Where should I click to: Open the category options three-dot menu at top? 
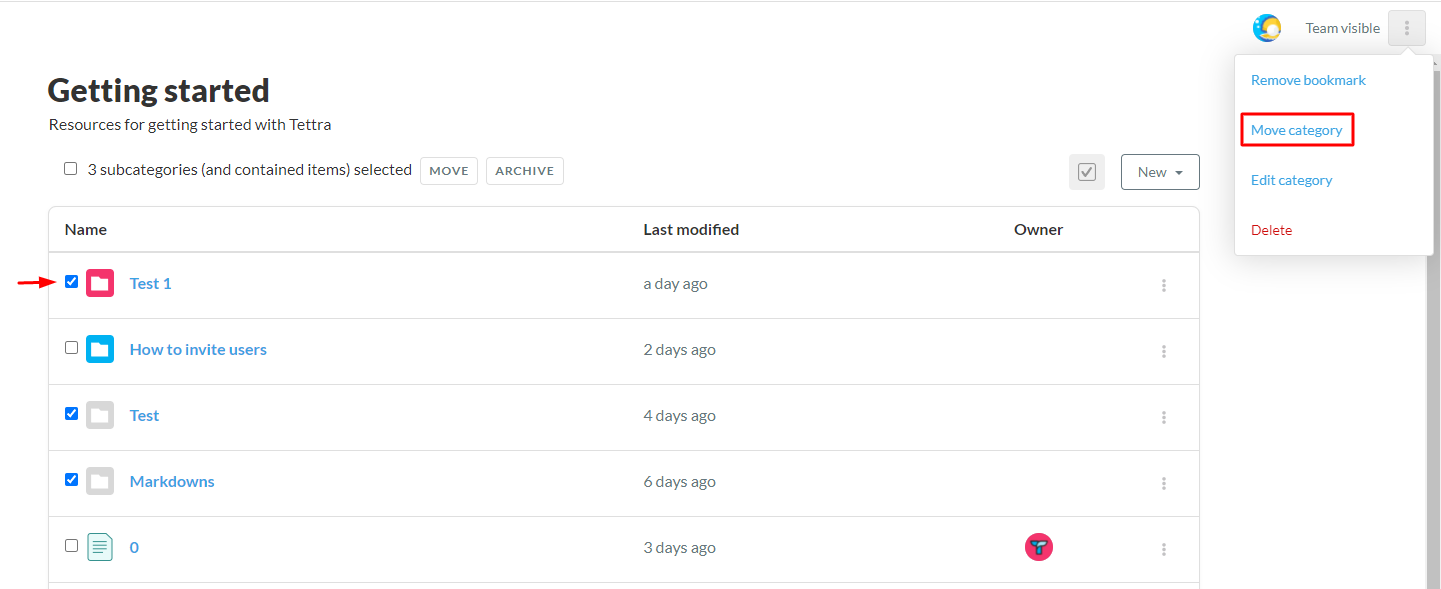[1407, 28]
